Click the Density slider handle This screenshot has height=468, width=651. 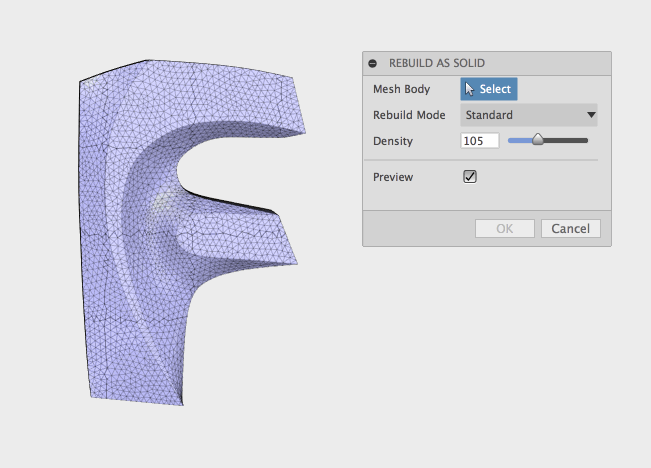pos(537,141)
